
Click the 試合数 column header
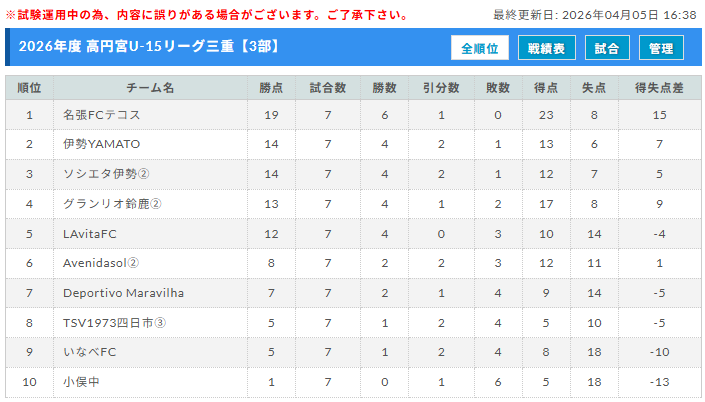tap(327, 87)
